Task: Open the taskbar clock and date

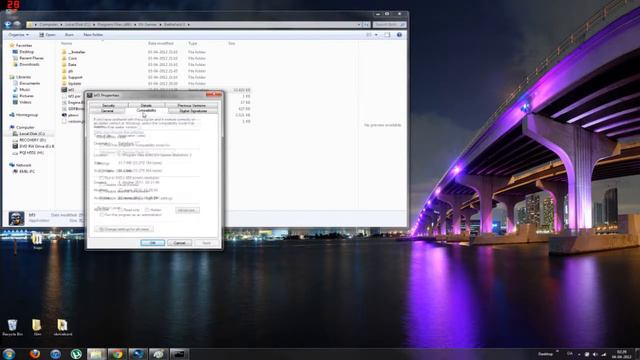Action: point(622,354)
